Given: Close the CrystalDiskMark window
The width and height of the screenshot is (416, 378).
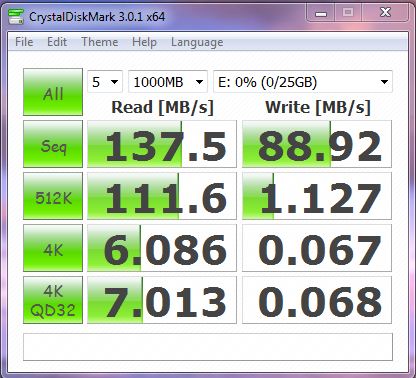Looking at the screenshot, I should click(385, 13).
